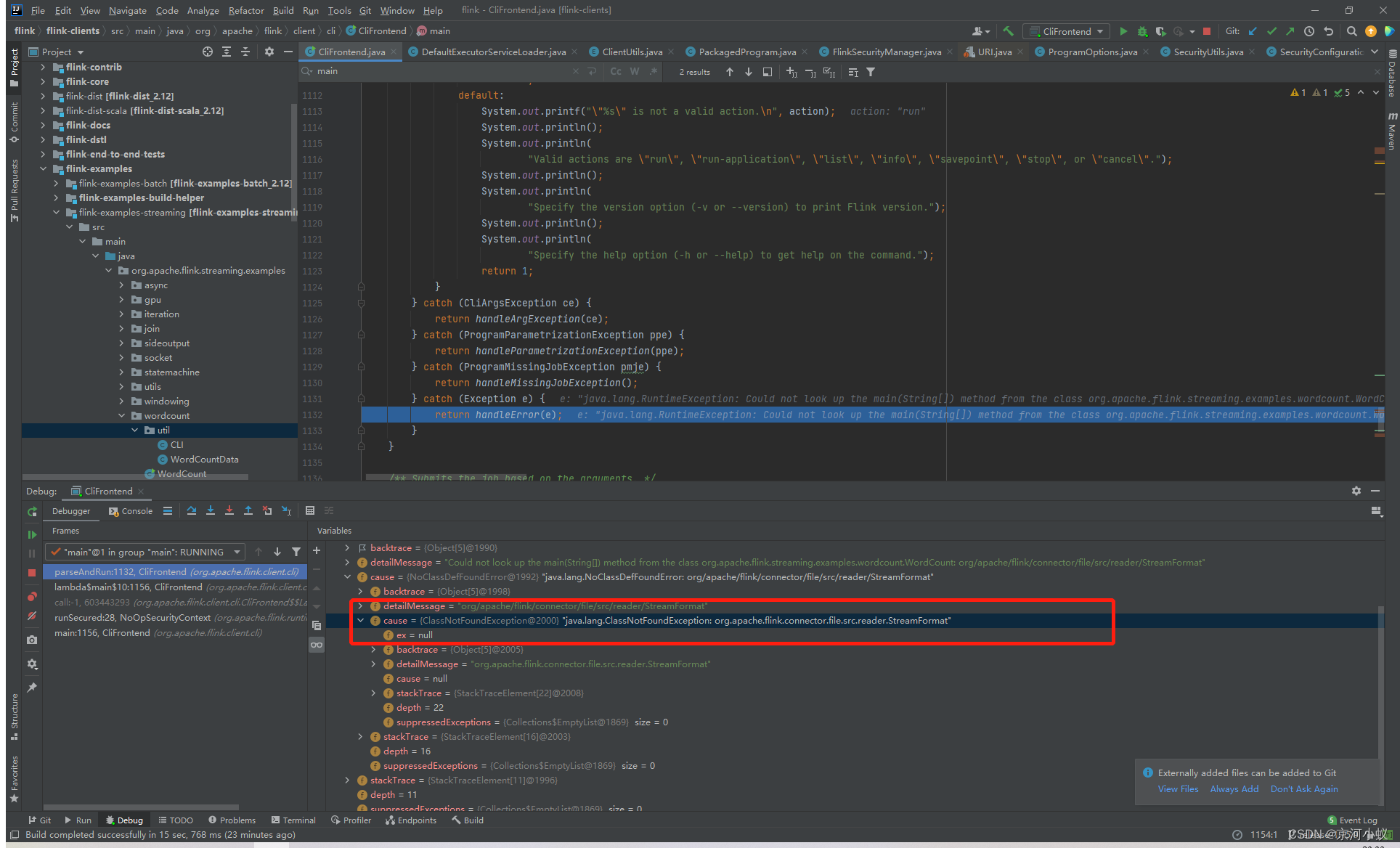Commit changes with the green checkmark icon
The height and width of the screenshot is (848, 1400).
[x=1271, y=31]
